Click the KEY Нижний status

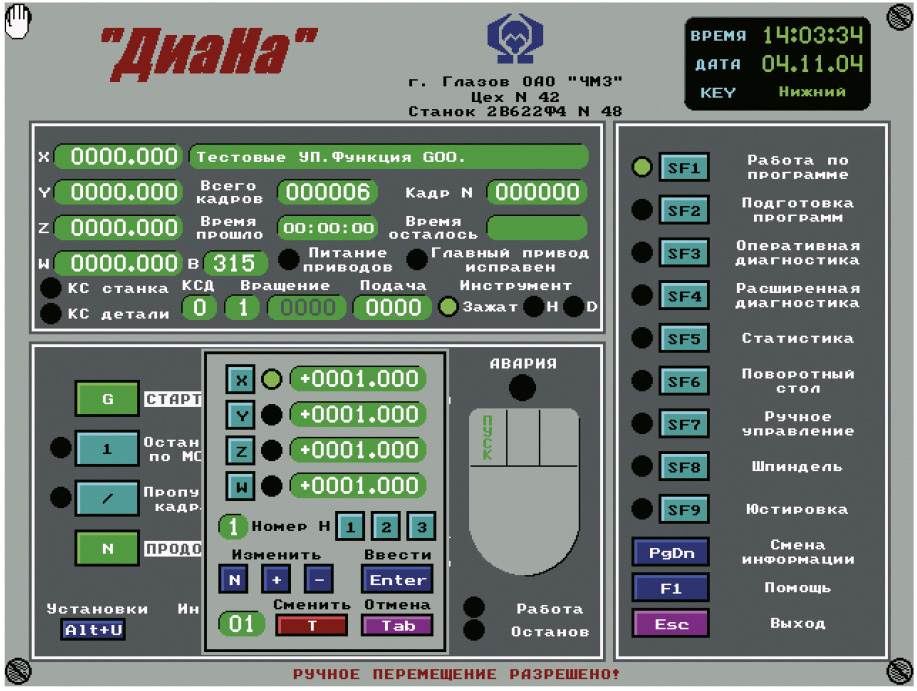(x=812, y=92)
